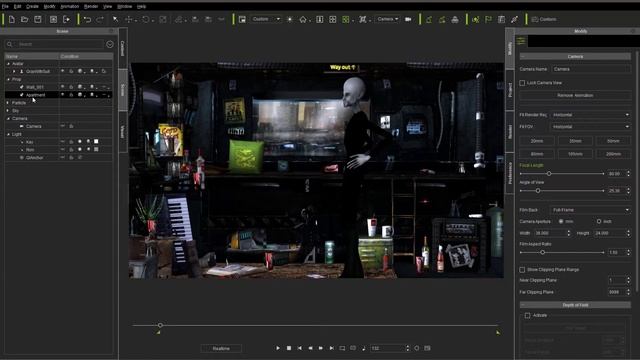Click the 20mm lens preset button
The image size is (640, 360).
tap(537, 141)
